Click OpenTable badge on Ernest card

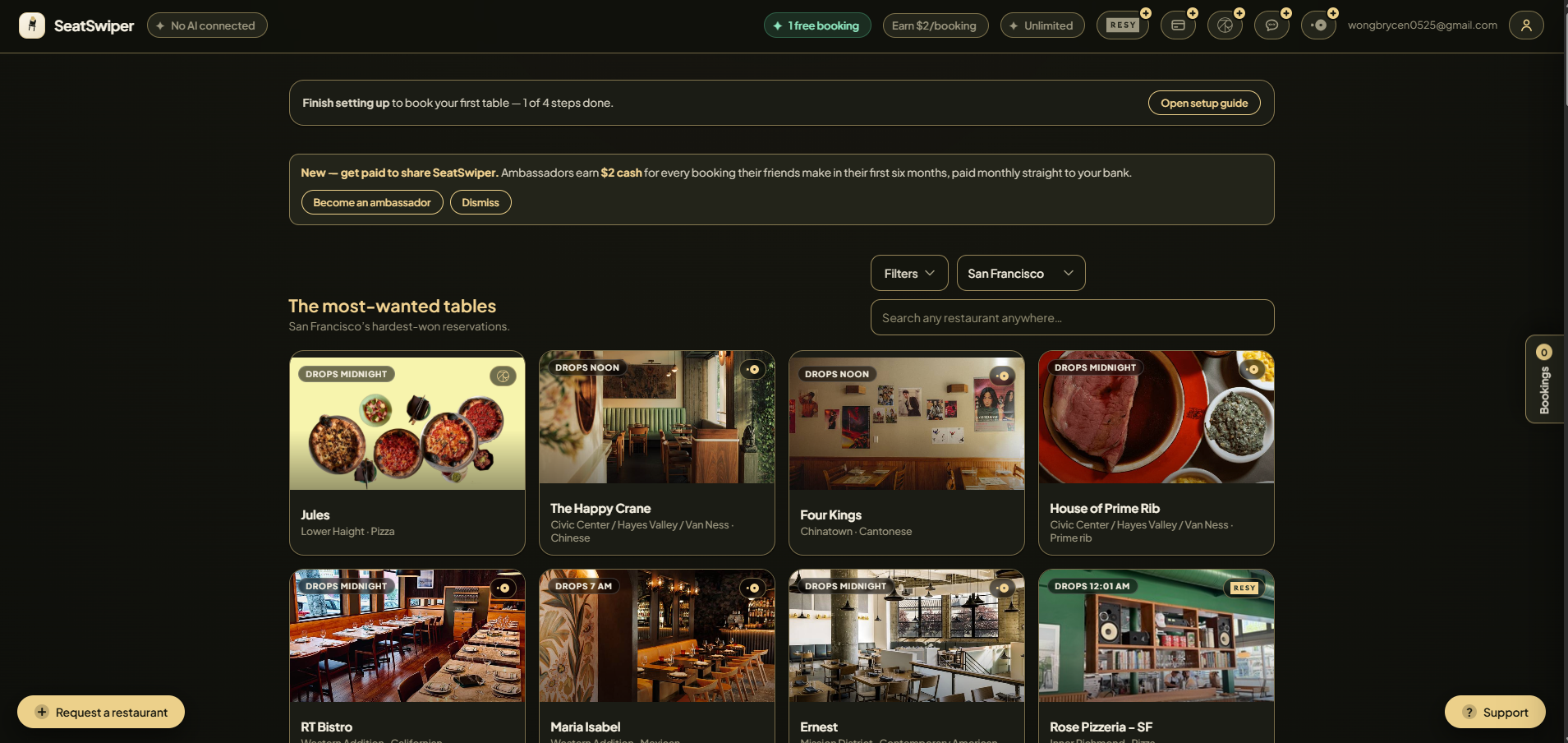[x=1002, y=588]
